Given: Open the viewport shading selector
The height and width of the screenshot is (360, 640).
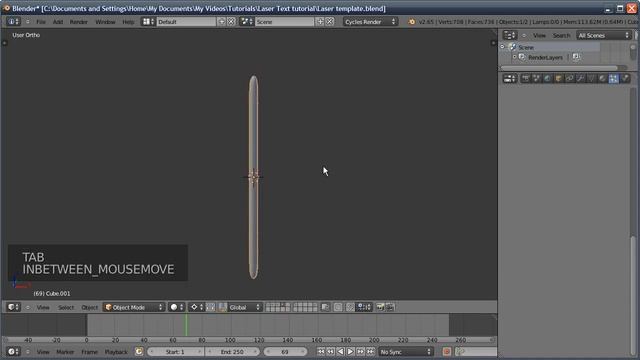Looking at the screenshot, I should pos(177,307).
